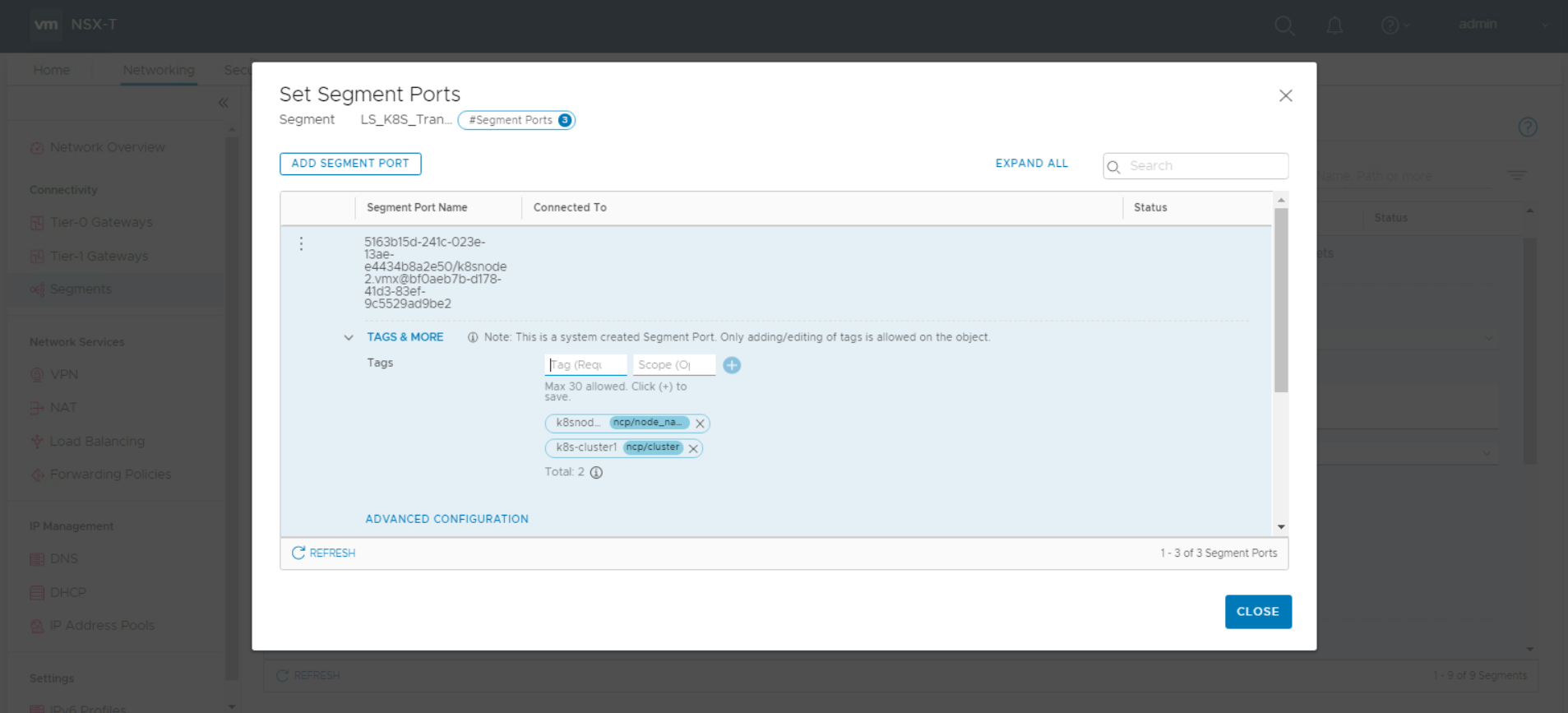Image resolution: width=1568 pixels, height=713 pixels.
Task: Click the blue plus icon to add tag
Action: click(x=732, y=365)
